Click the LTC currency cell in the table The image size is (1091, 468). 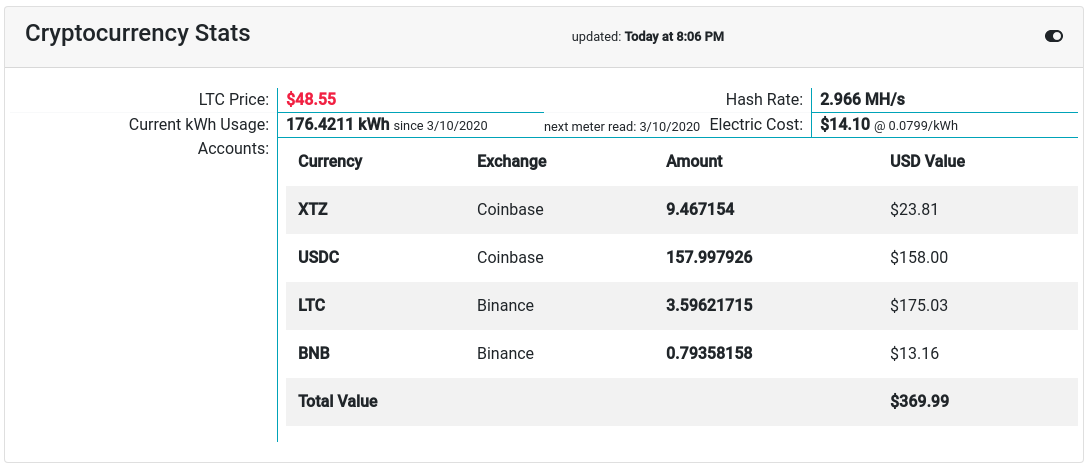(312, 306)
